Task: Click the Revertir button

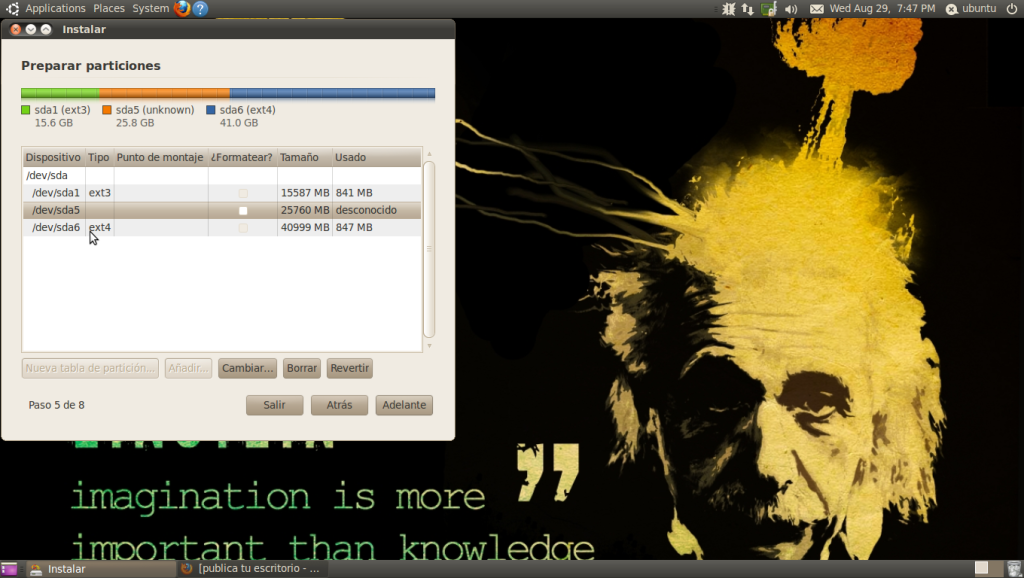Action: [x=349, y=368]
